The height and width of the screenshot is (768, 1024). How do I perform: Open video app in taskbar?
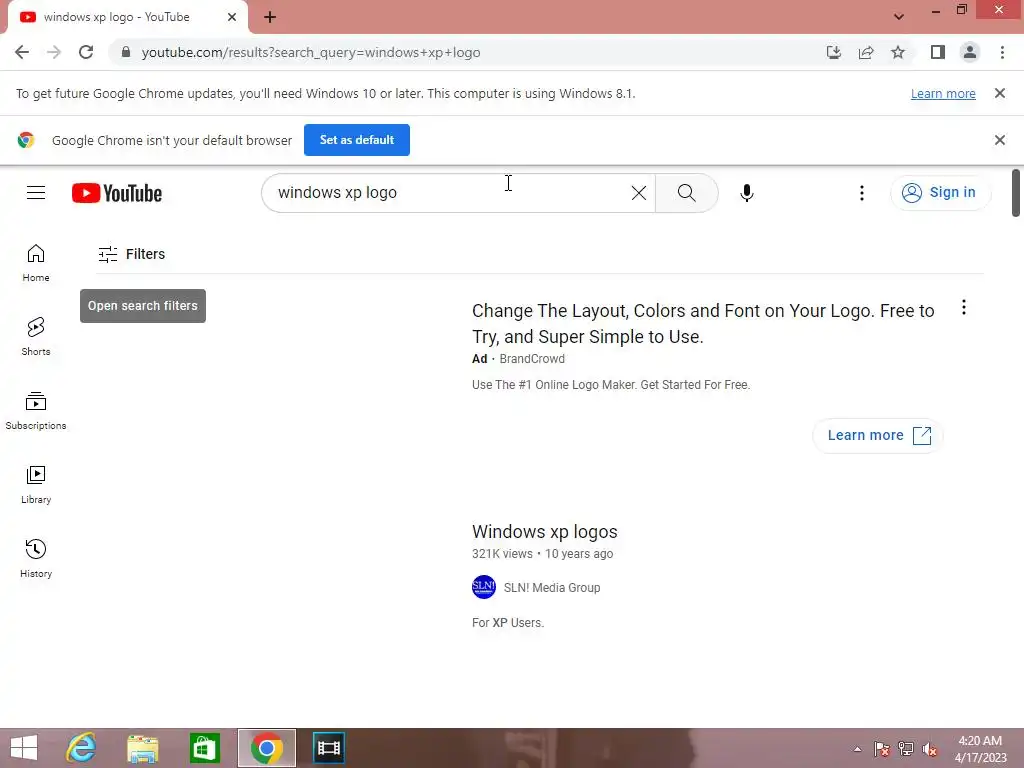[328, 748]
